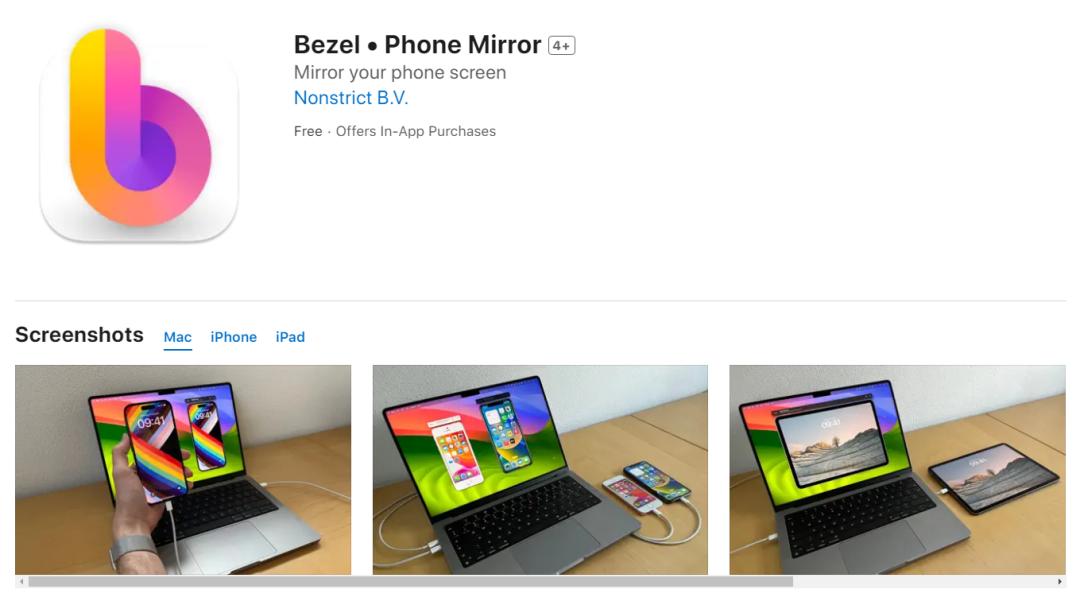Viewport: 1080px width, 605px height.
Task: Click the Apple Watch on the wrist
Action: (x=133, y=552)
